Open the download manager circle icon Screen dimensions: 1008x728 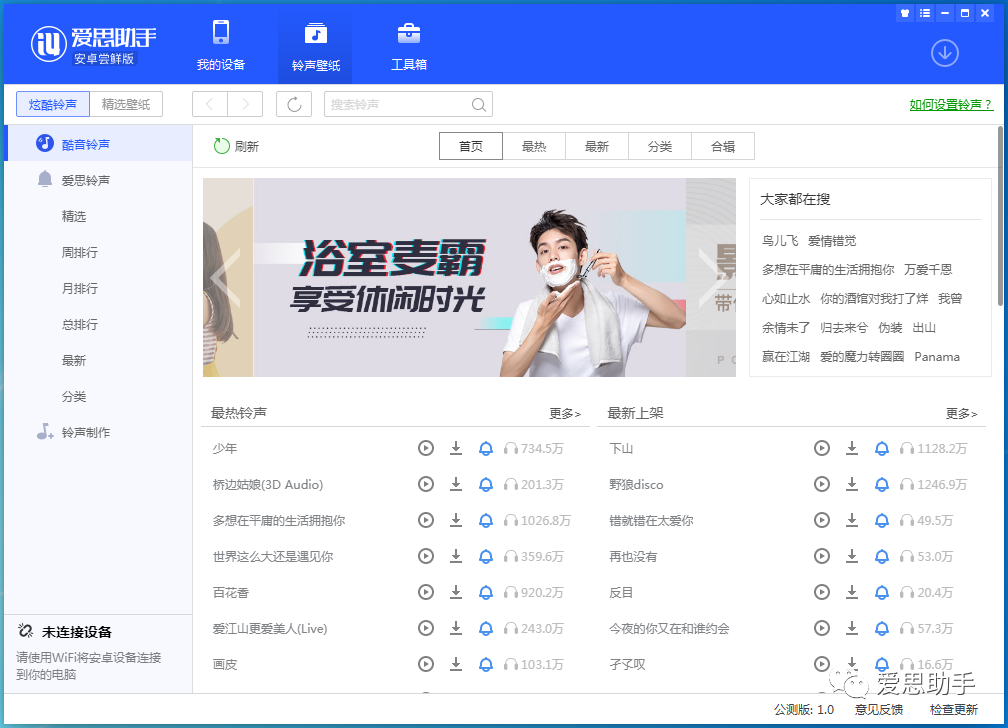[x=944, y=53]
